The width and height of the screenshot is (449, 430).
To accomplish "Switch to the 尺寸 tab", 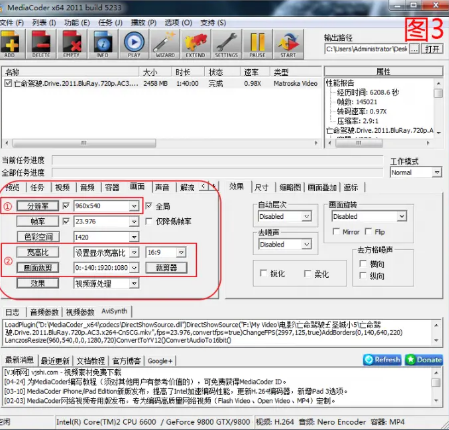I will coord(261,188).
